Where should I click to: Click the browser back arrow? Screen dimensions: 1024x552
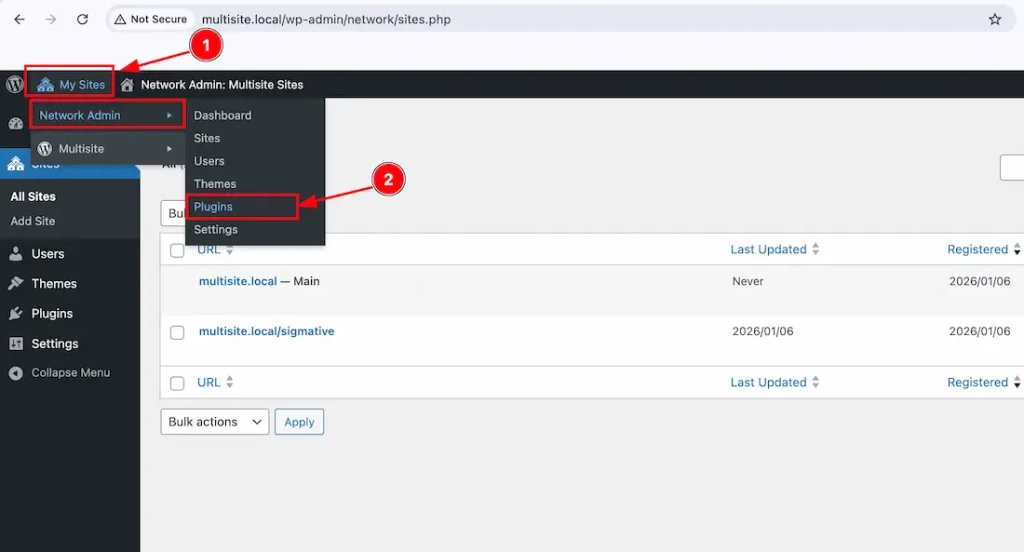pos(20,20)
